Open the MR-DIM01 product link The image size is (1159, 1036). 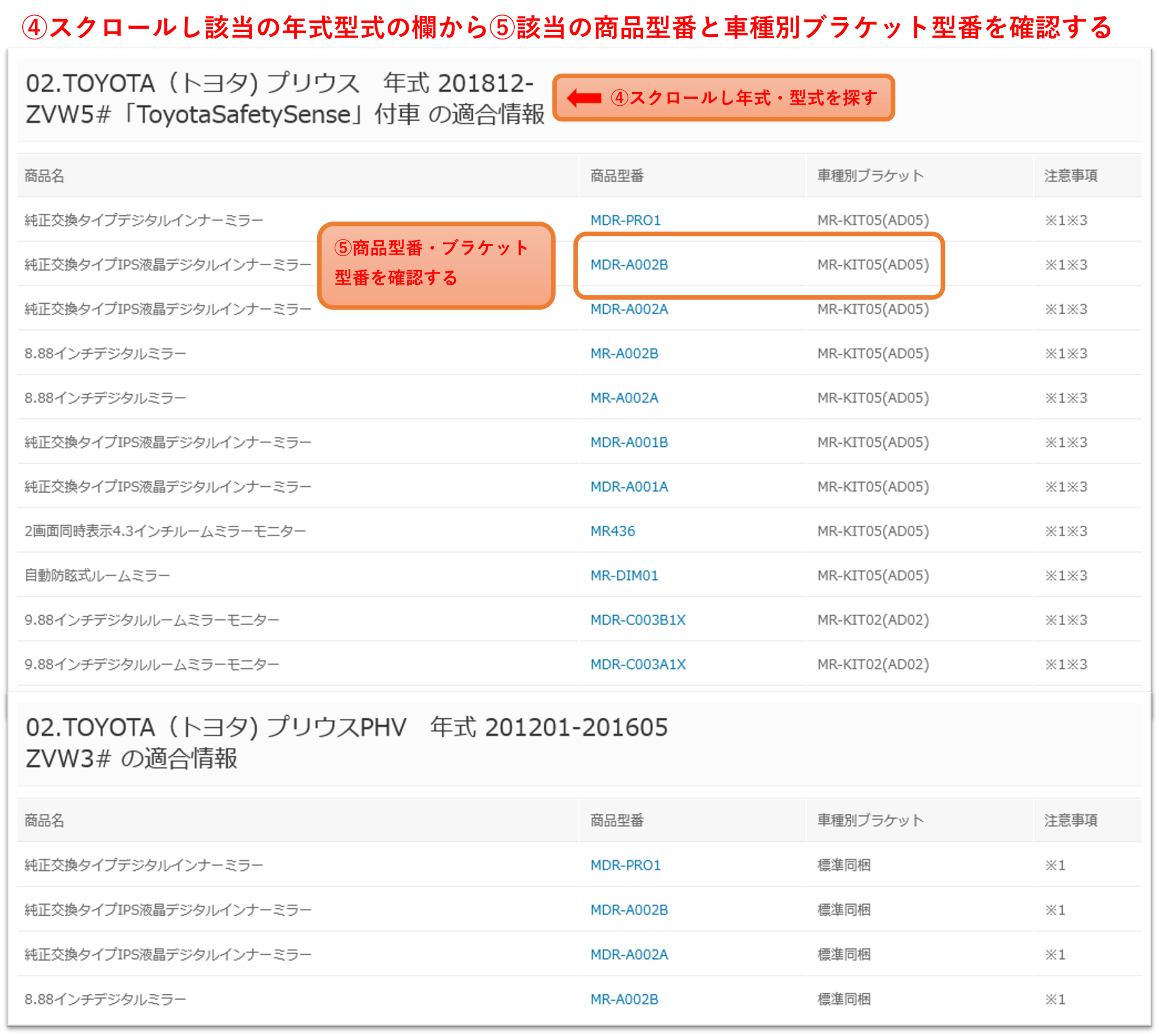pos(624,576)
